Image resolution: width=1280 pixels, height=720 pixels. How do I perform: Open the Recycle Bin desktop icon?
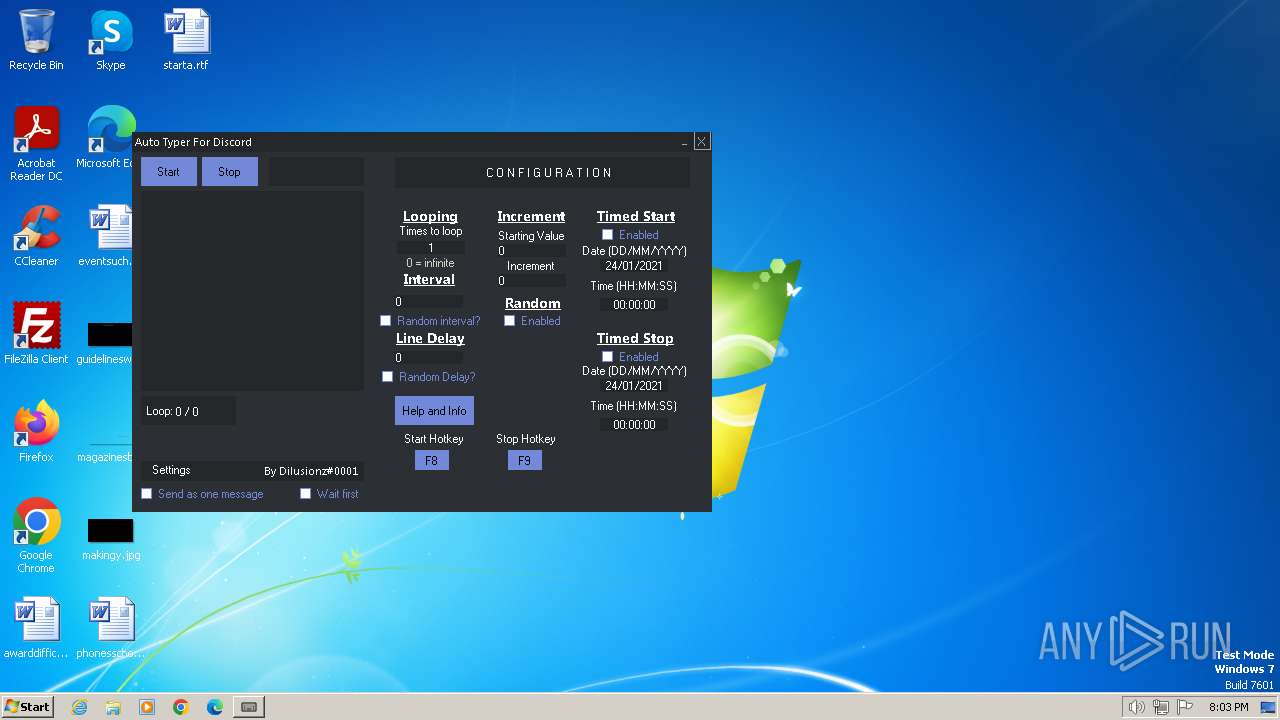tap(36, 40)
